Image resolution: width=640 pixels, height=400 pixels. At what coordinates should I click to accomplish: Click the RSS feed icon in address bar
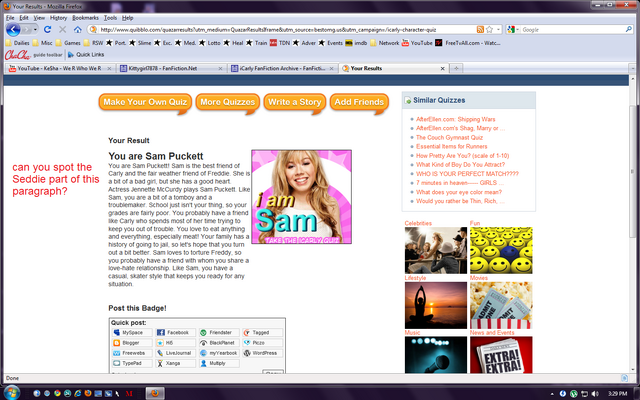click(480, 29)
